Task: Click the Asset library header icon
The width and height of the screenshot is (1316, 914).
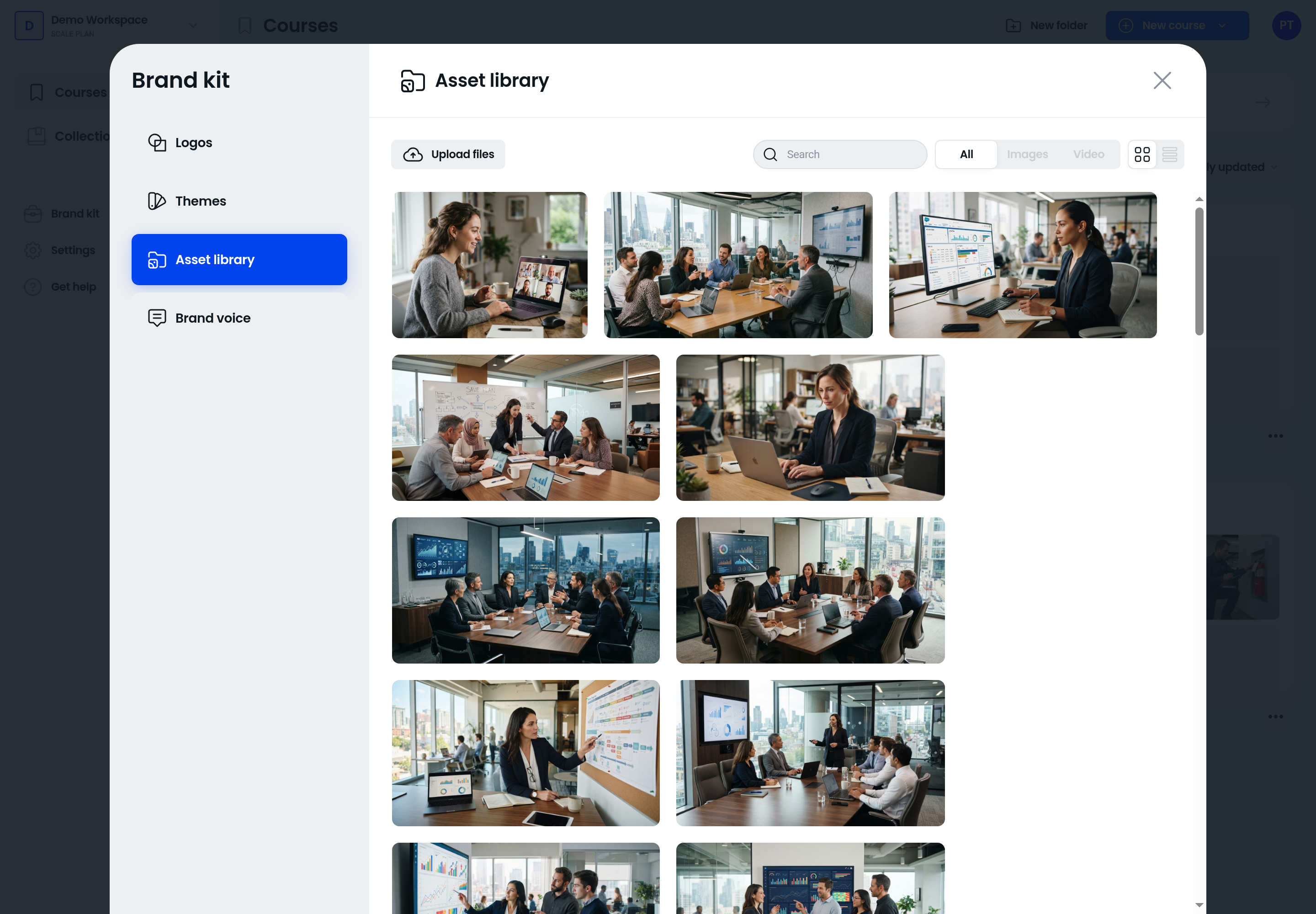Action: click(412, 81)
